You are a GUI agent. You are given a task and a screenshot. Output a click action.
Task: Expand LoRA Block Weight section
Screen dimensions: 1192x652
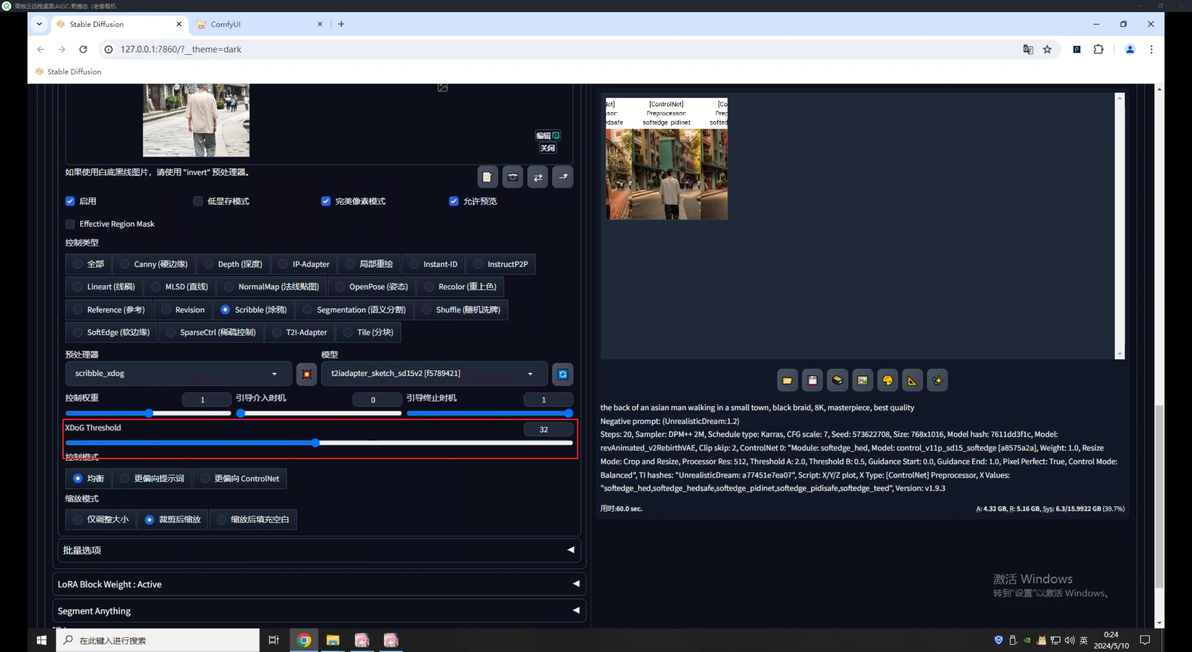click(319, 584)
